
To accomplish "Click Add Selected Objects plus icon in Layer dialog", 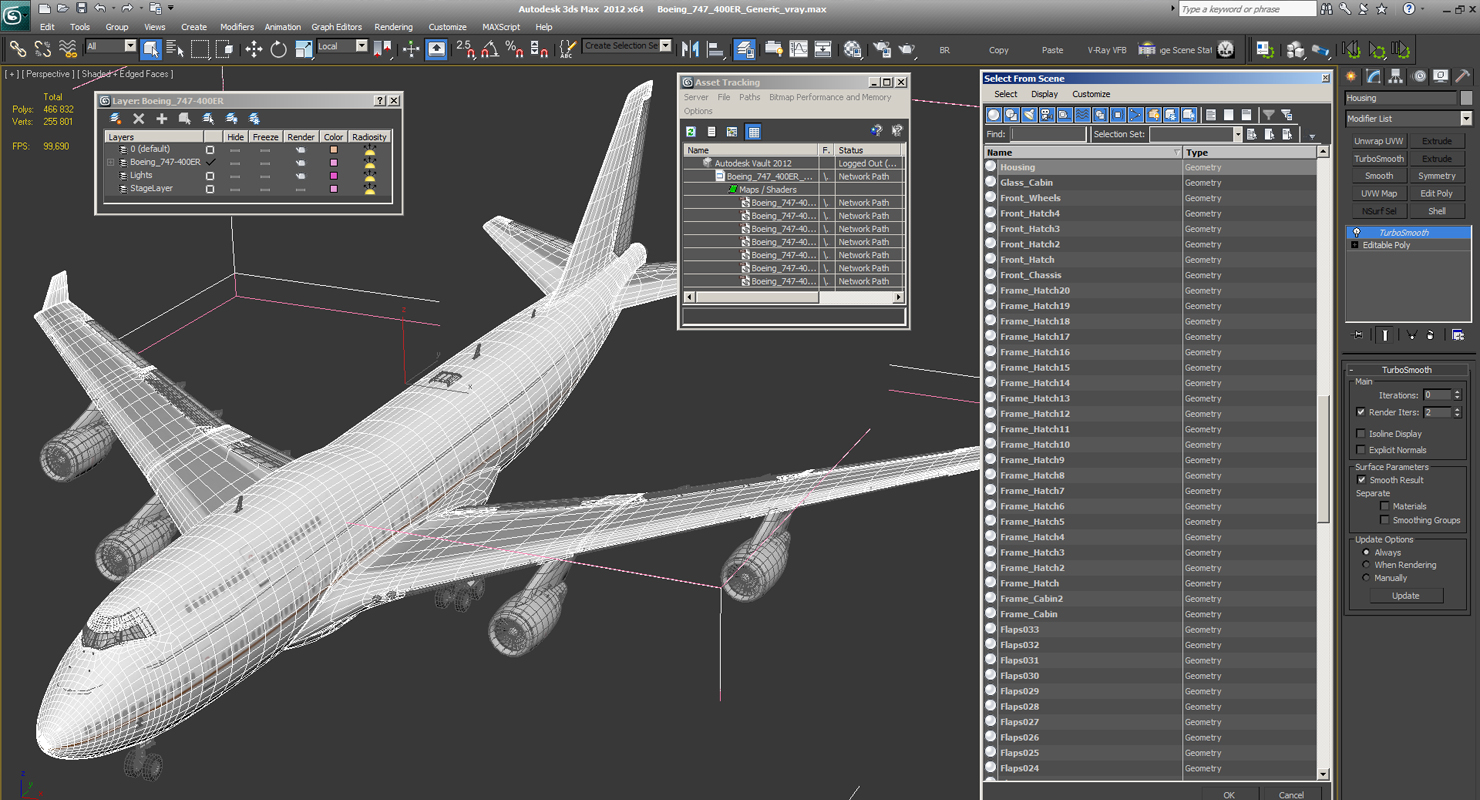I will (x=162, y=119).
